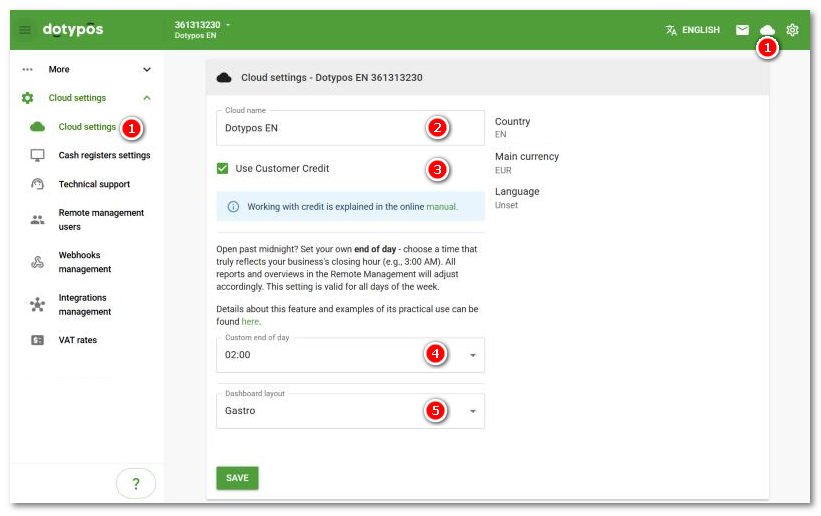Click the green cloud sidebar icon
Image resolution: width=821 pixels, height=516 pixels.
pos(37,127)
